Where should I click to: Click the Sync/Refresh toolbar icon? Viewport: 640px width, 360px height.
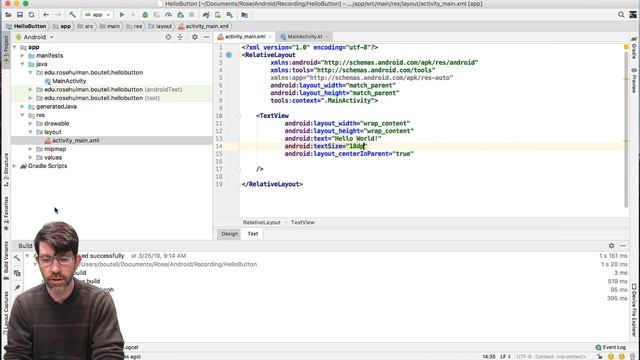pos(31,15)
